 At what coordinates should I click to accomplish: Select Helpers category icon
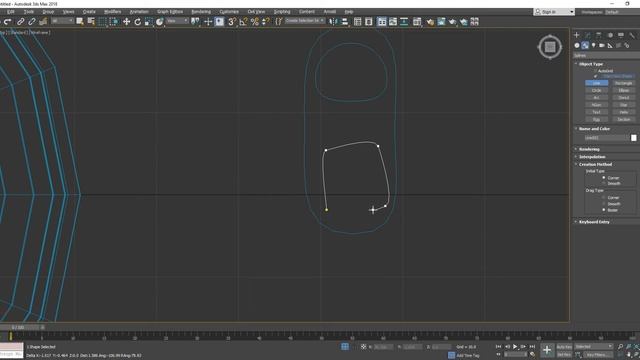[610, 45]
